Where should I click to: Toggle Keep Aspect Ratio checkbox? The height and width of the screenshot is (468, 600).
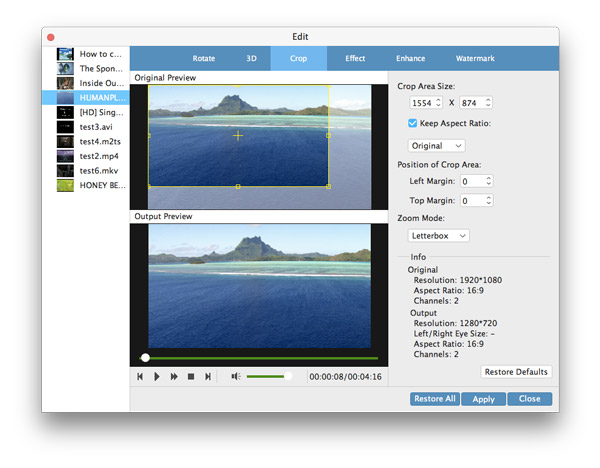click(412, 123)
